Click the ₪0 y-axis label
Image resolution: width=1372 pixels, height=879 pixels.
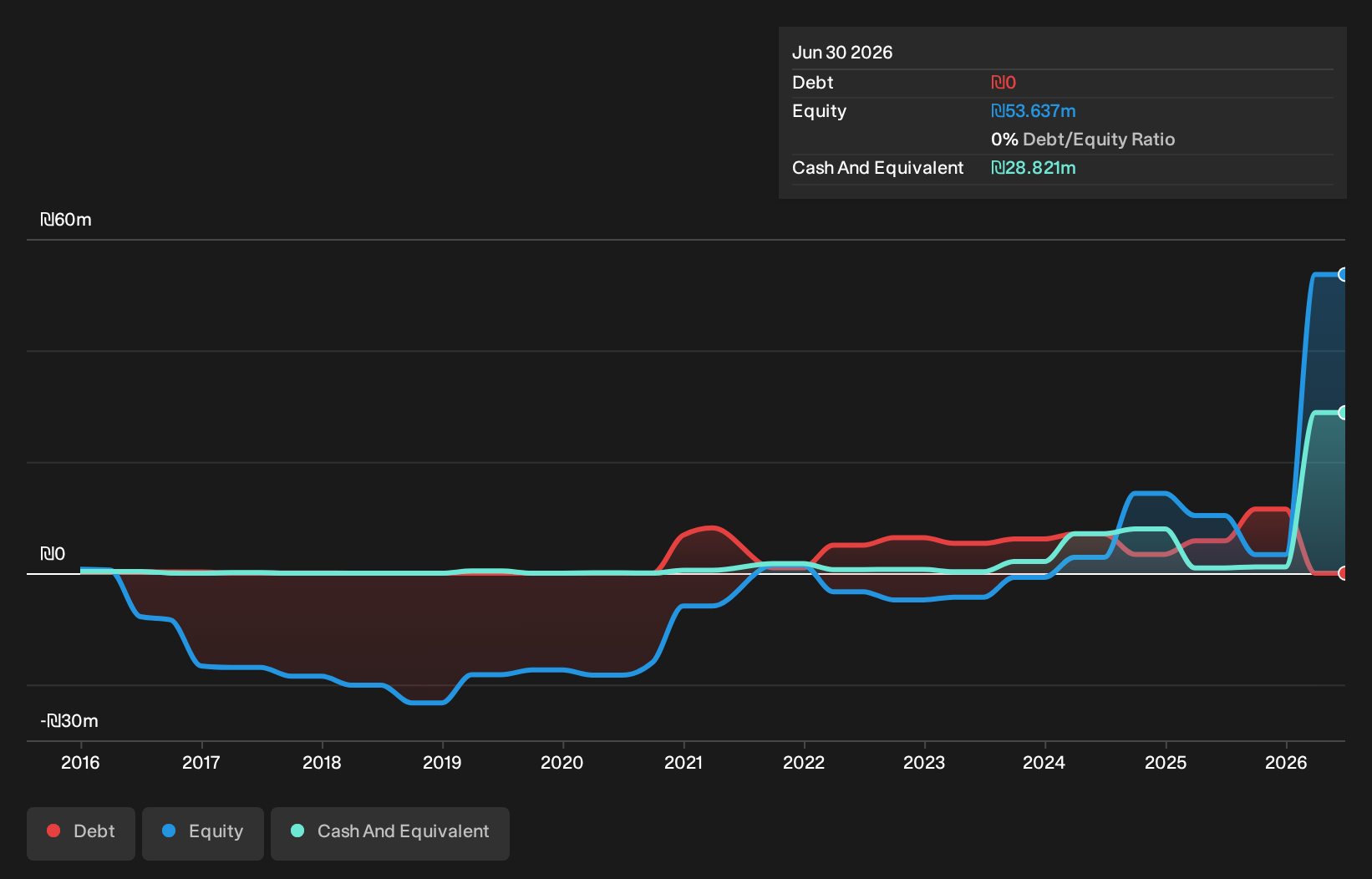pyautogui.click(x=53, y=554)
